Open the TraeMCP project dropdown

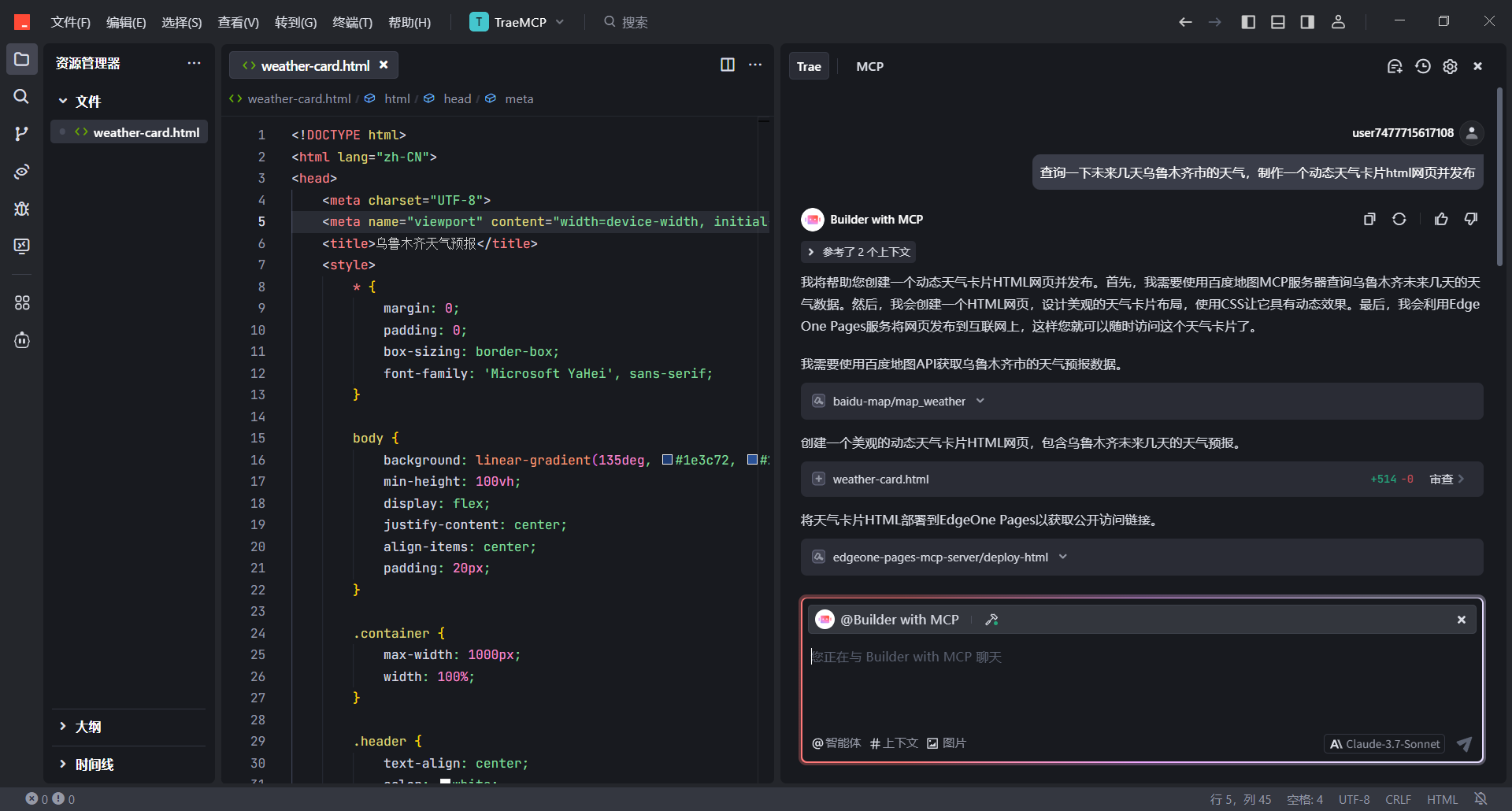[517, 22]
